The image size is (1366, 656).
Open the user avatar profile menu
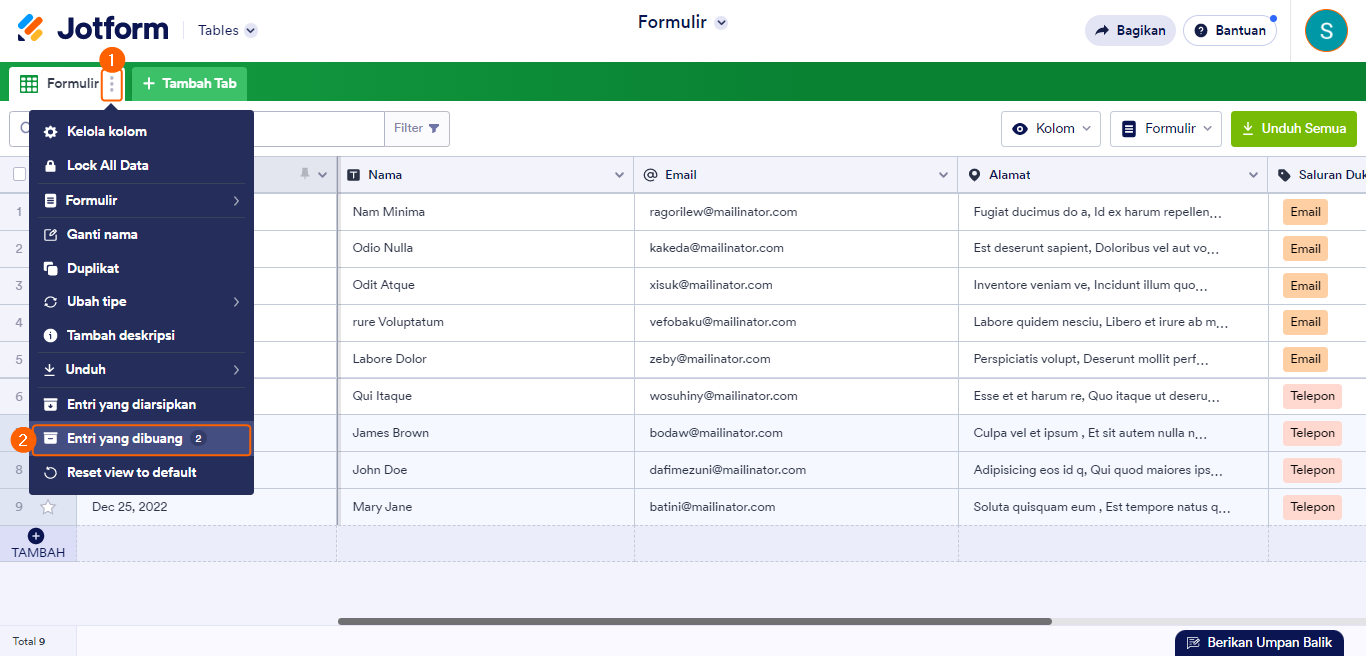pyautogui.click(x=1326, y=30)
